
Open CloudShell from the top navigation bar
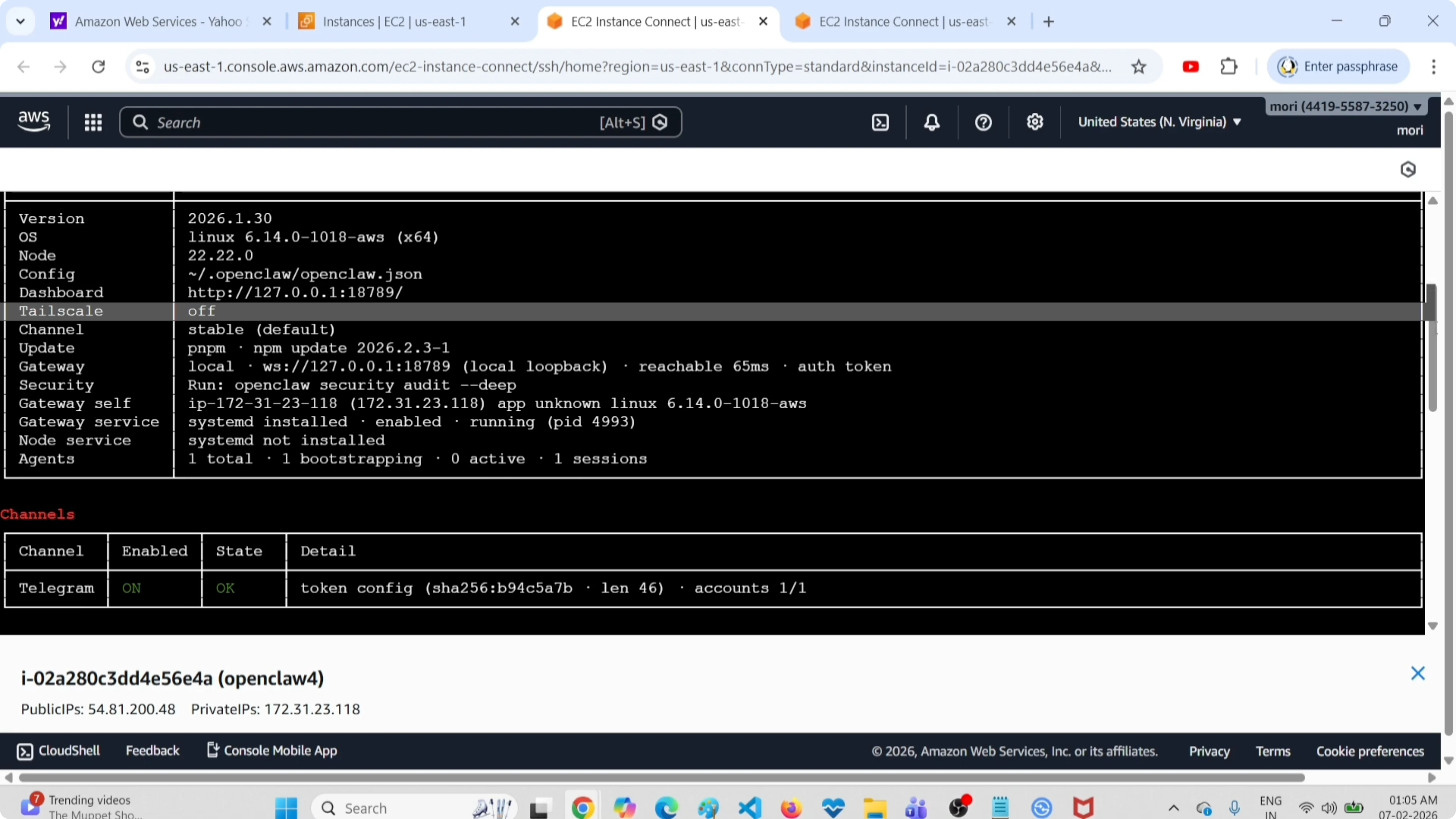(880, 122)
